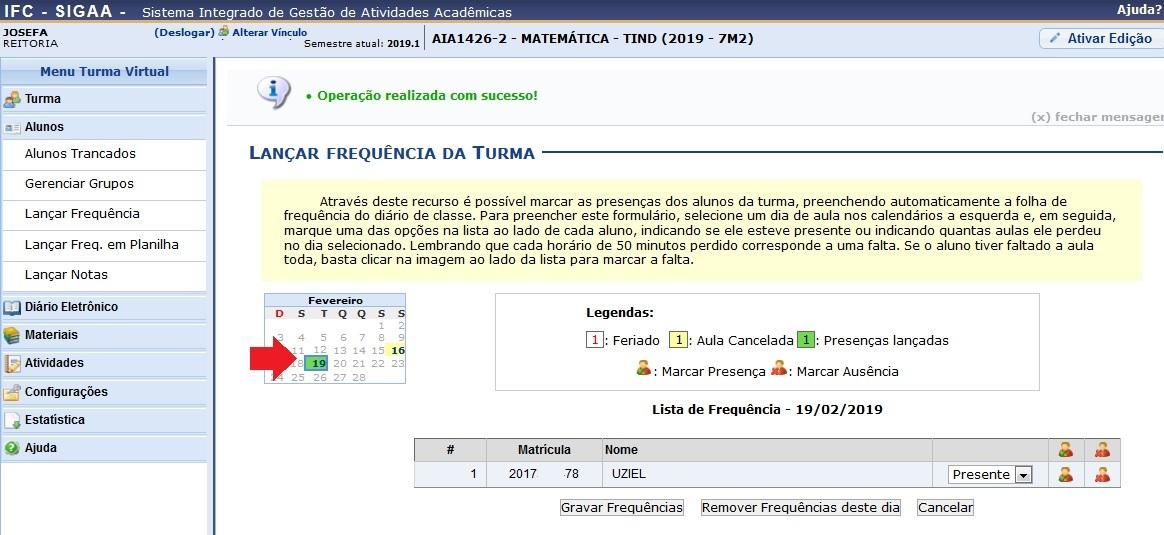Click the Configurações folder icon
Viewport: 1164px width, 535px height.
pyautogui.click(x=11, y=392)
